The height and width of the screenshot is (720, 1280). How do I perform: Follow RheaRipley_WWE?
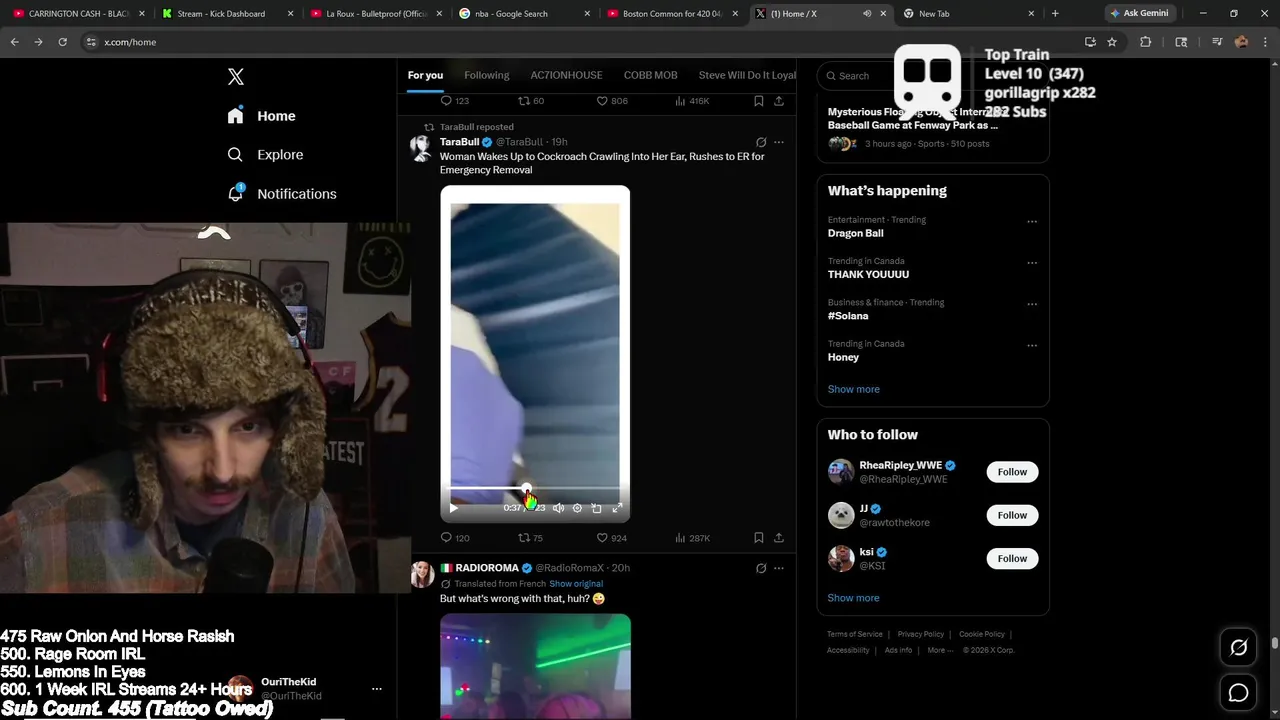point(1012,472)
